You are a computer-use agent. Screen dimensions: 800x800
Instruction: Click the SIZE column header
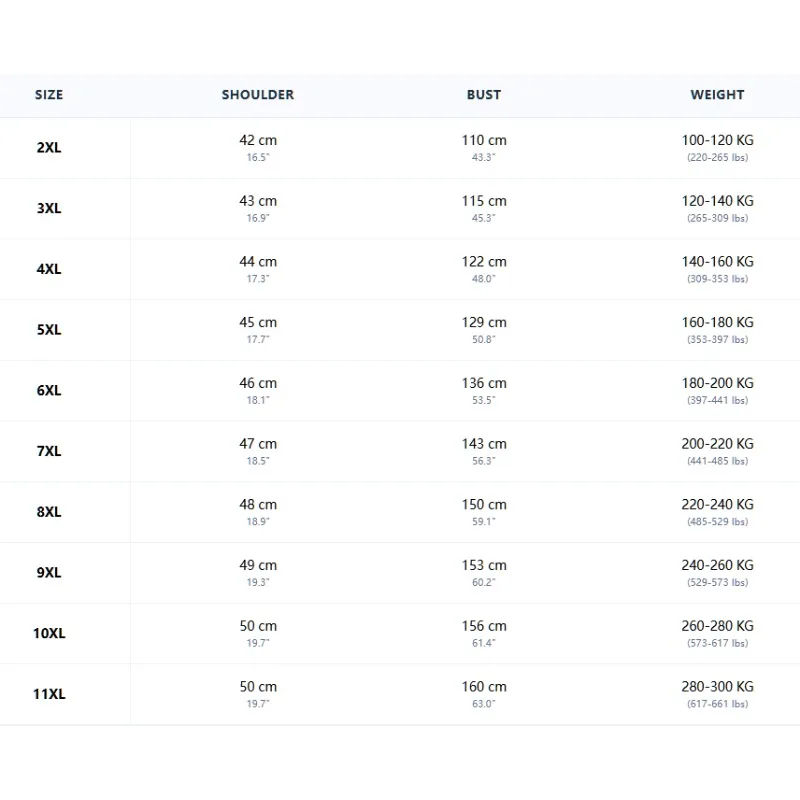[x=49, y=95]
